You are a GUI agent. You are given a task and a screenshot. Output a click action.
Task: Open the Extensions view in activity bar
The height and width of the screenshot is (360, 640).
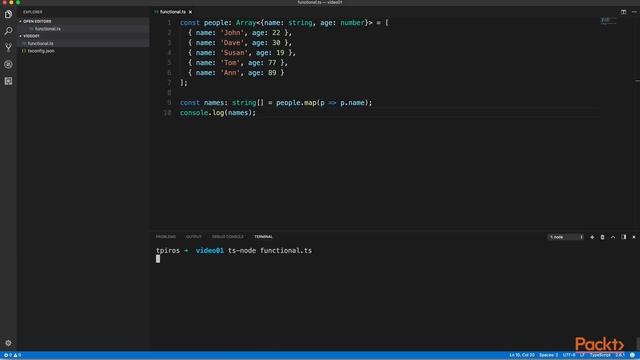pos(8,81)
